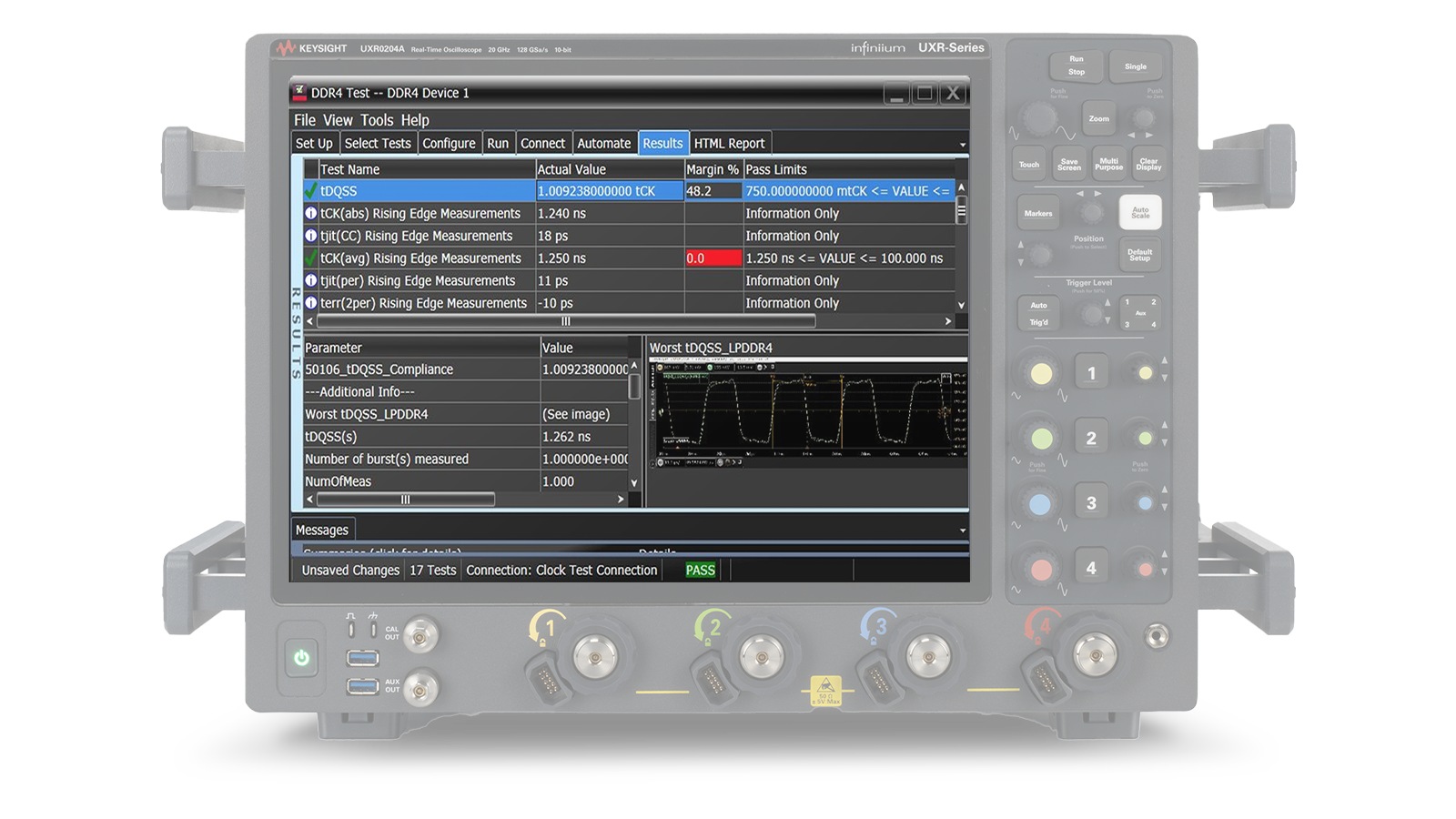Open the Tools menu
Screen dimensions: 1456x819
coord(377,120)
